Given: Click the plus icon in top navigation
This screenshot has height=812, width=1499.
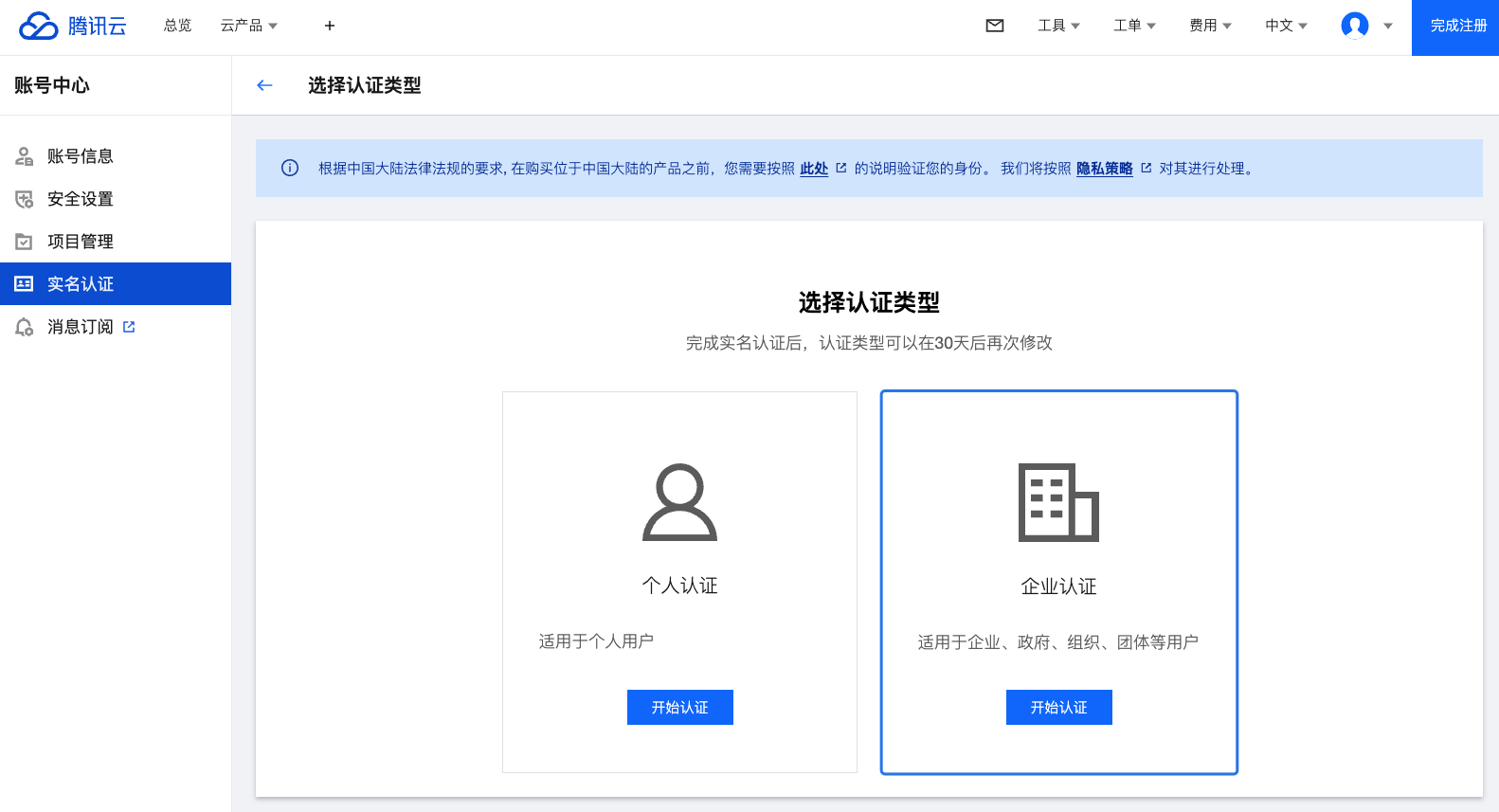Looking at the screenshot, I should coord(330,26).
